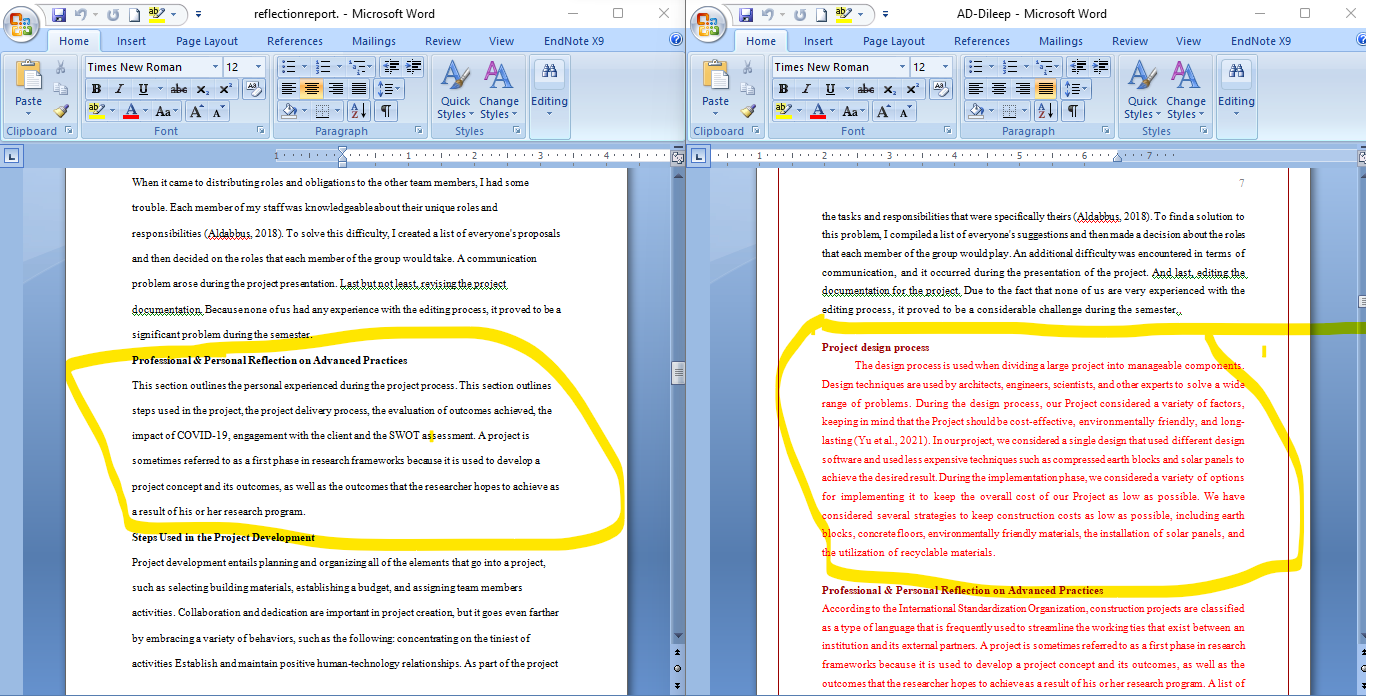
Task: Toggle Center alignment in reflectionreport window
Action: pyautogui.click(x=312, y=89)
